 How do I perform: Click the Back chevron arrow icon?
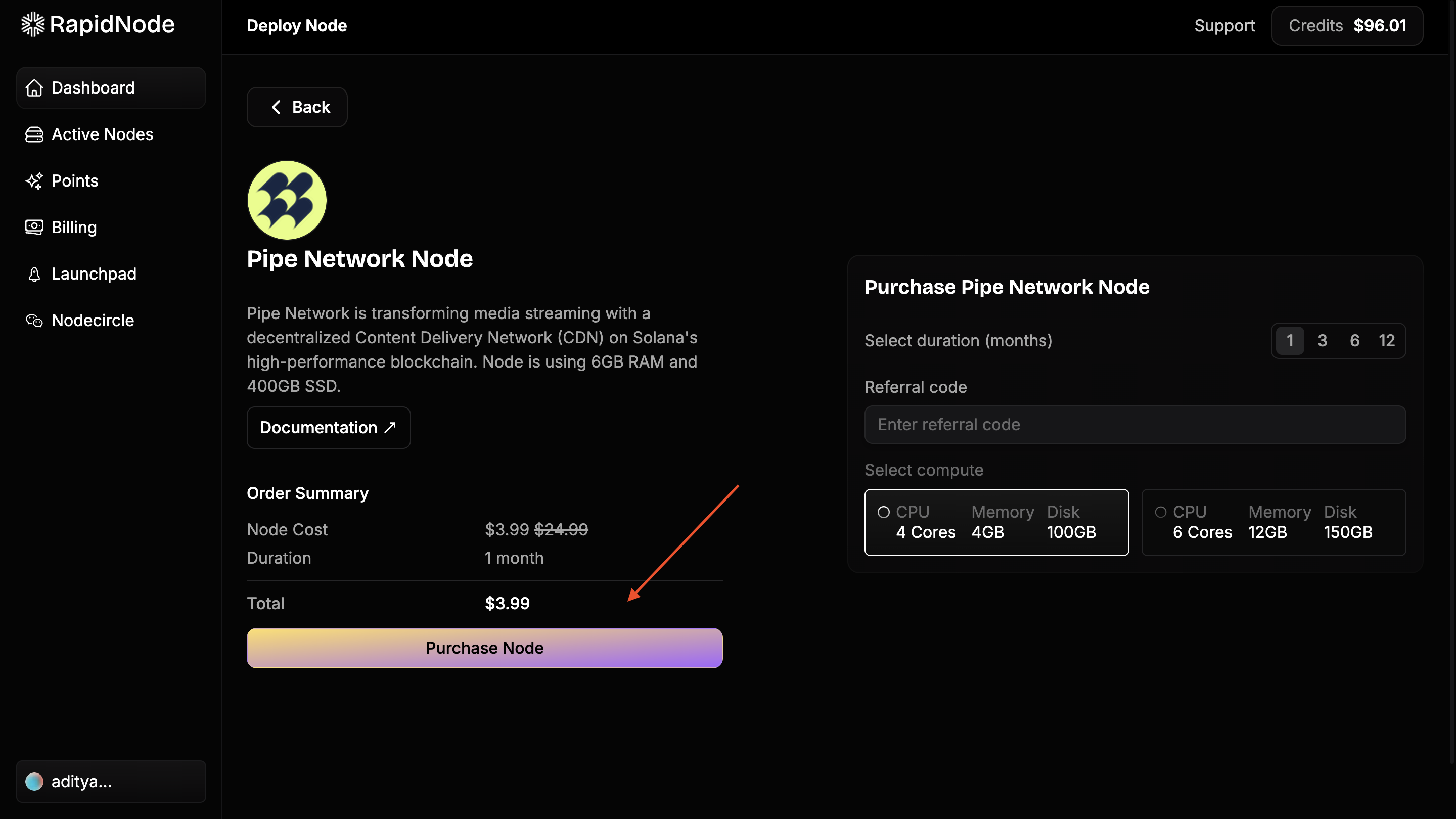tap(277, 107)
